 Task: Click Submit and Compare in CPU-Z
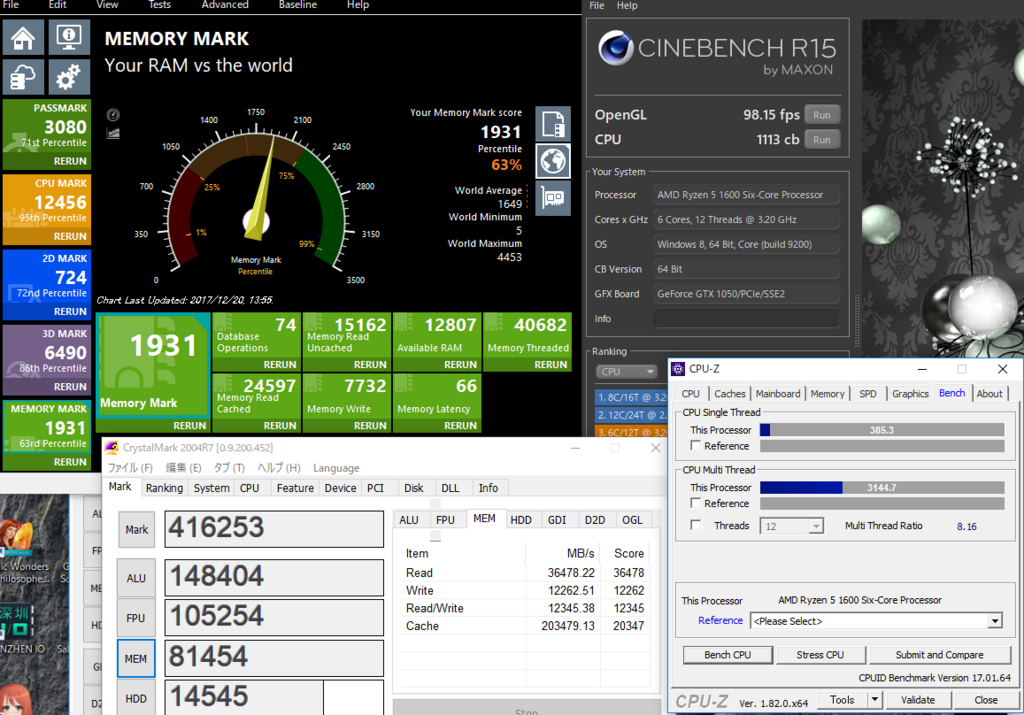[x=939, y=655]
